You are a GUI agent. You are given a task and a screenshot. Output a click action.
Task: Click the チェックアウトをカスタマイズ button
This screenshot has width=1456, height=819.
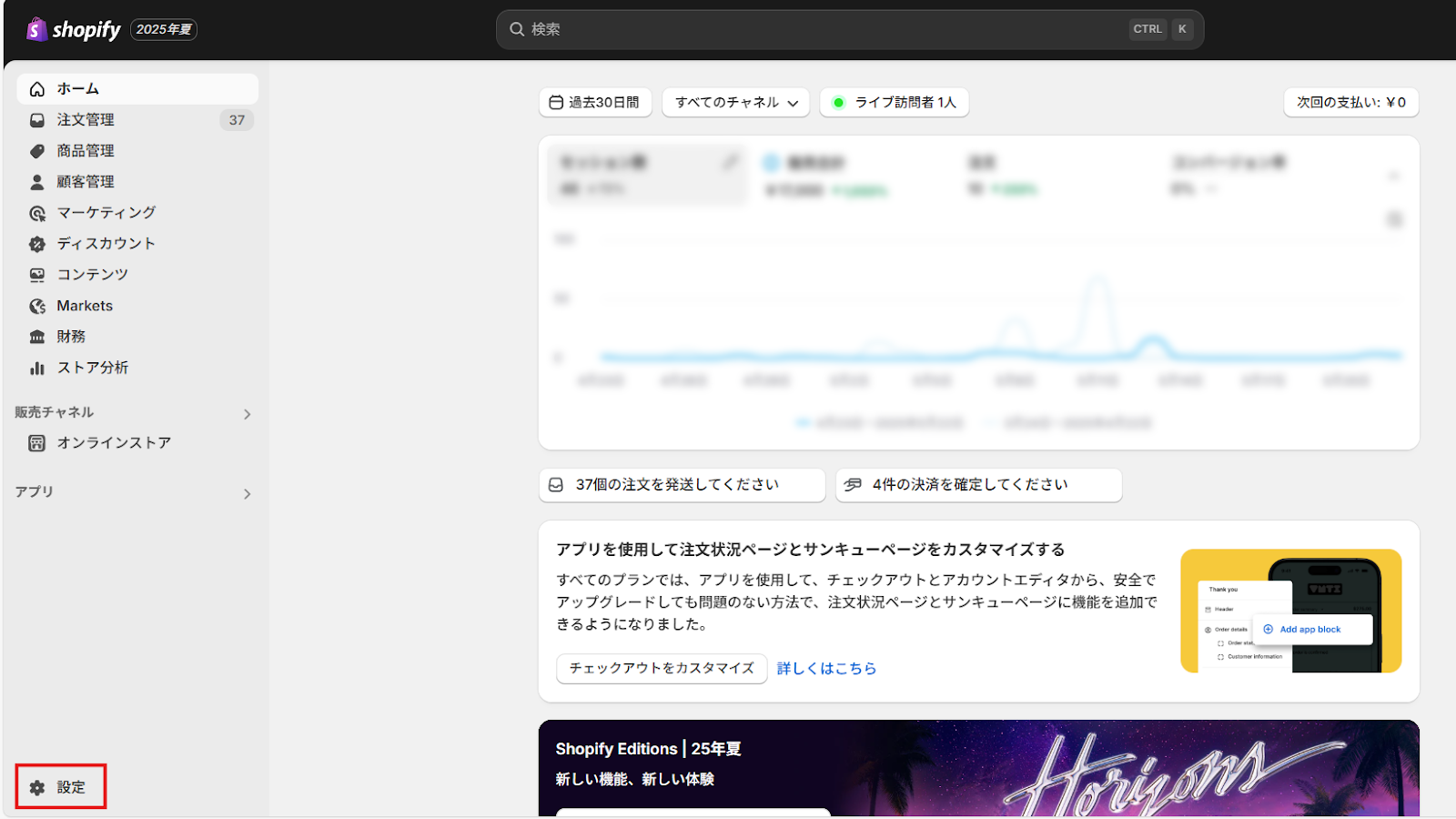662,668
